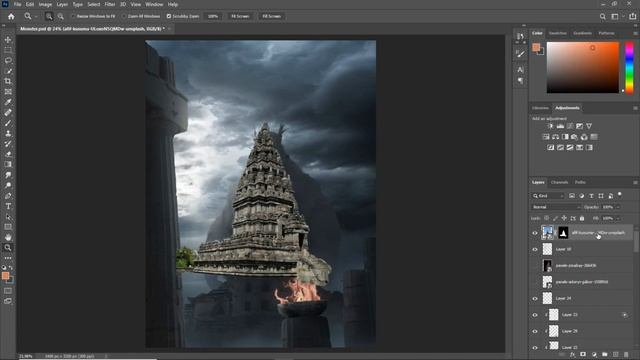Switch to the Swatches tab
Viewport: 640px width, 360px height.
click(558, 33)
